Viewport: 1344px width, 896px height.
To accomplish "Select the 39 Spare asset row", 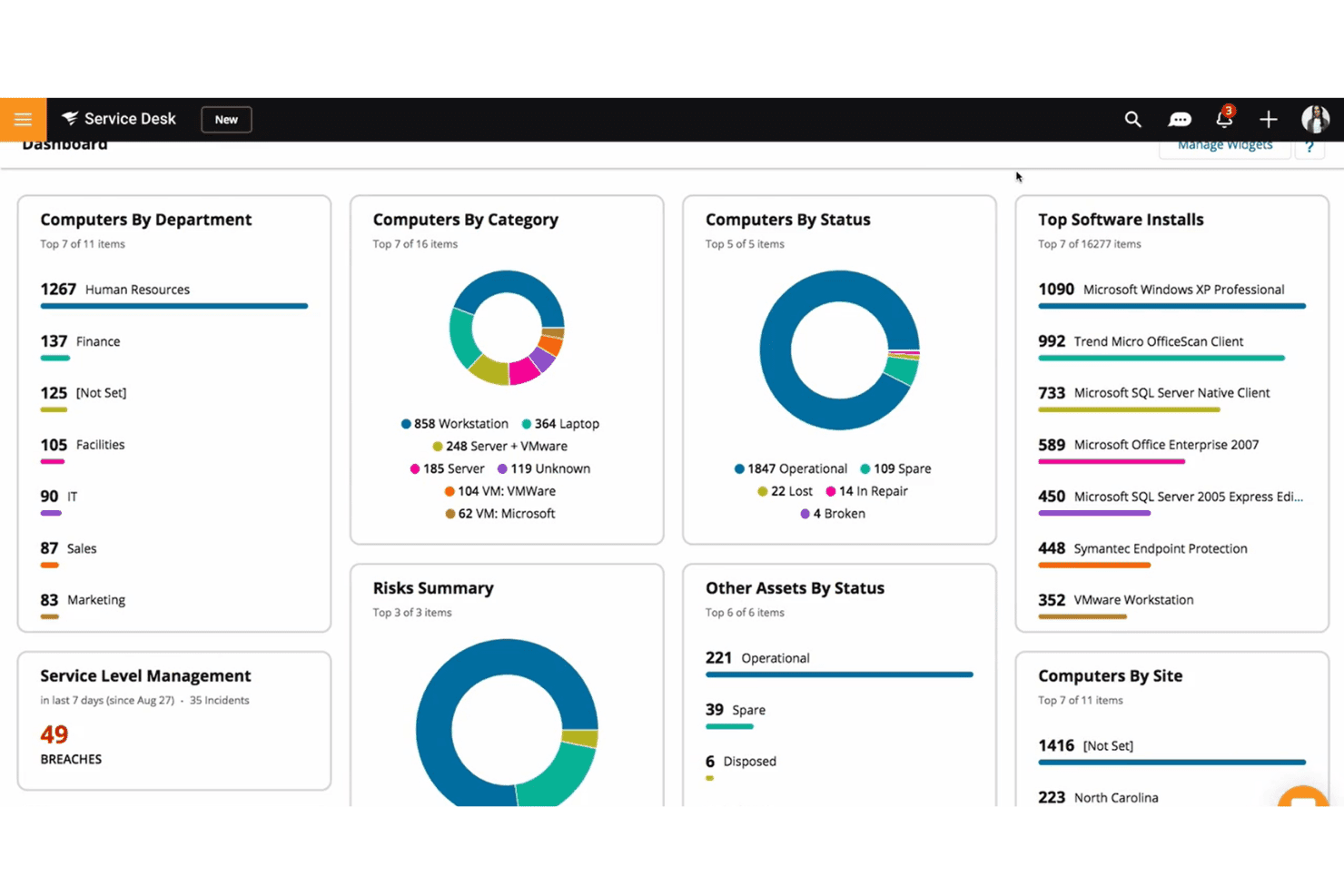I will click(839, 716).
